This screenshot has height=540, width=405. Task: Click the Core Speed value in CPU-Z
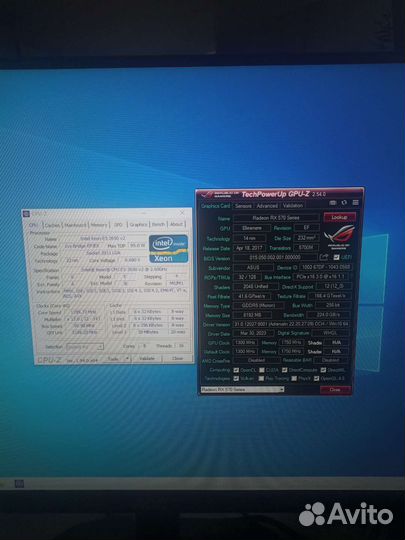84,312
